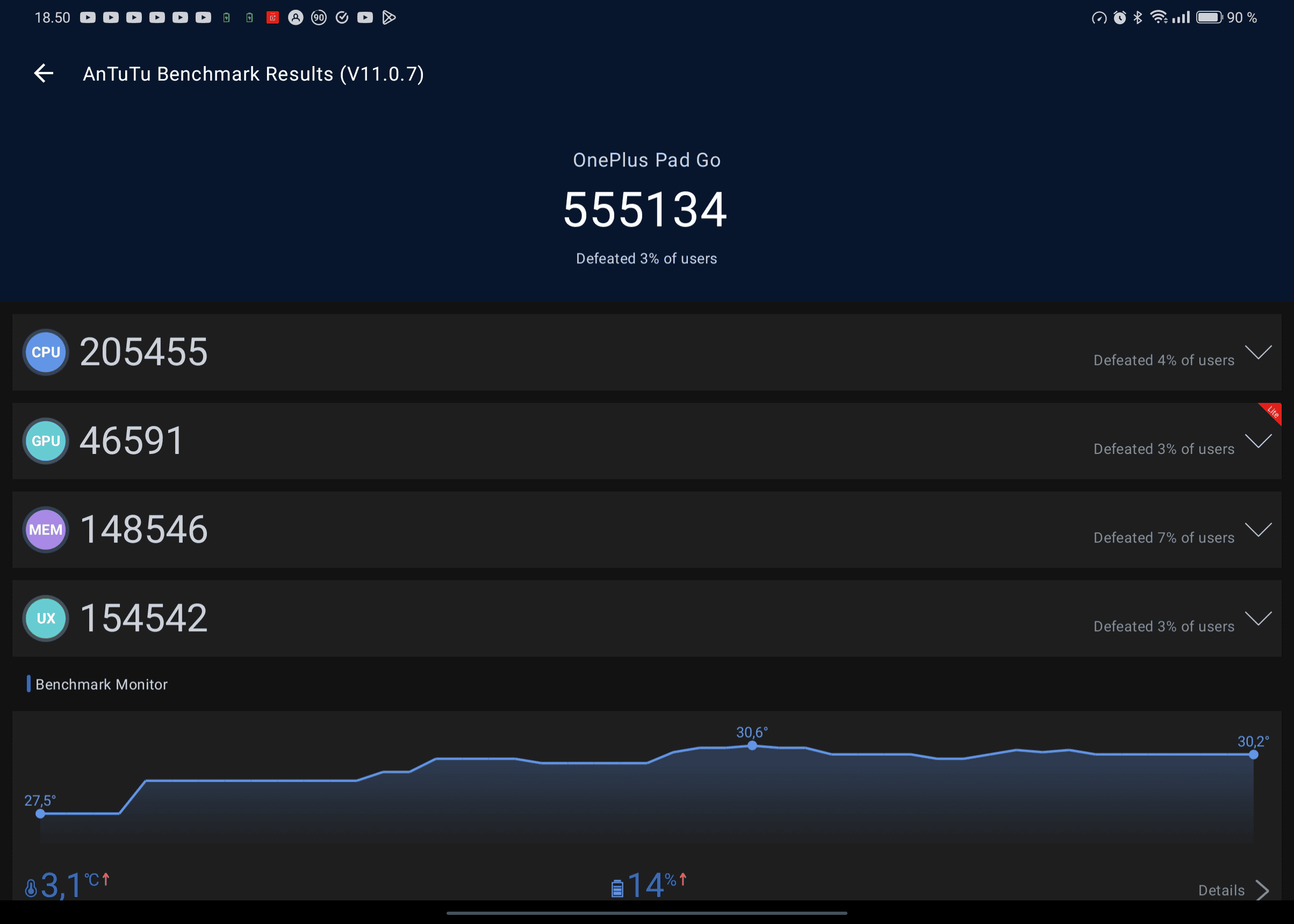Tap the blue CPU badge icon
The image size is (1294, 924).
pyautogui.click(x=46, y=352)
